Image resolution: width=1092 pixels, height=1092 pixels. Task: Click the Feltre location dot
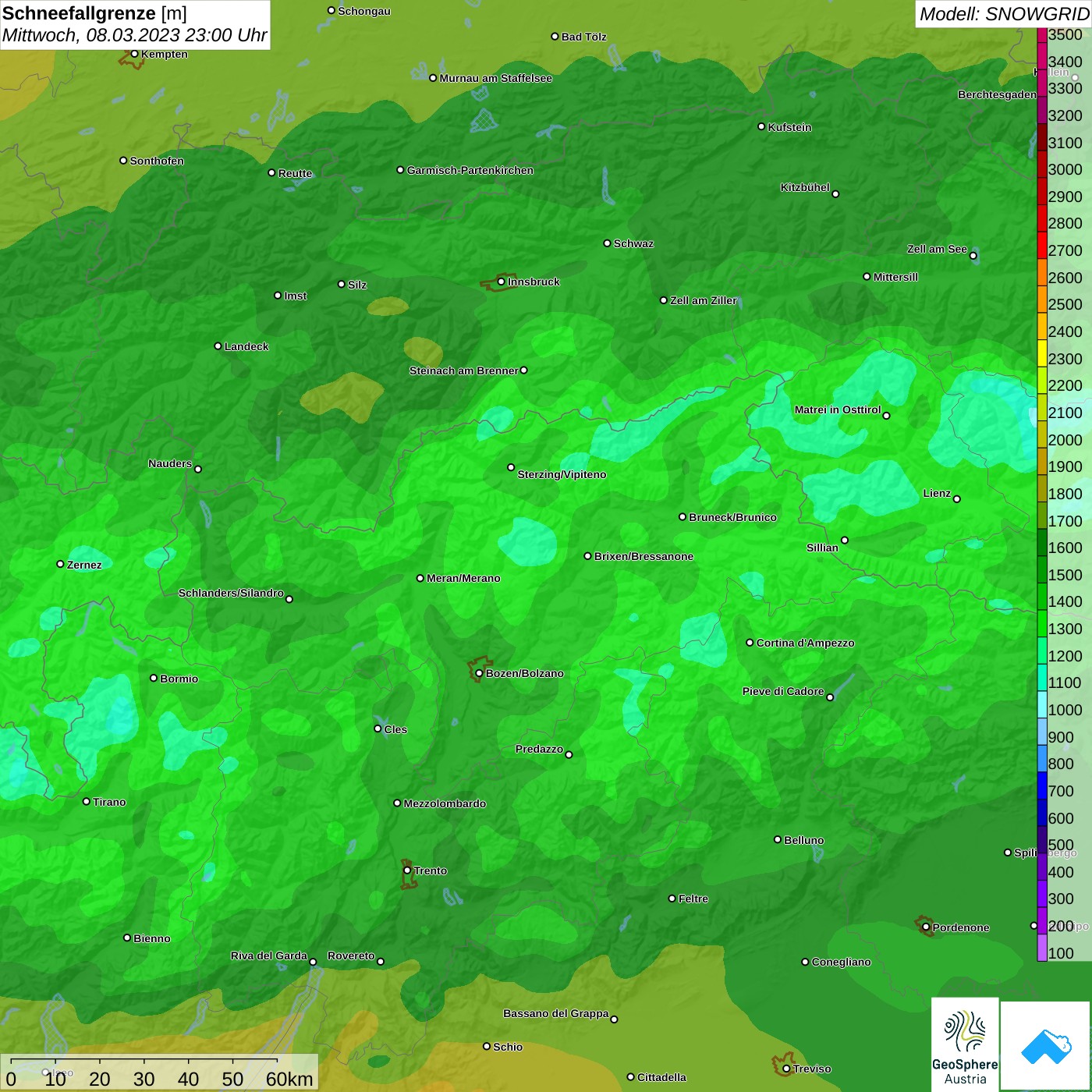[672, 899]
